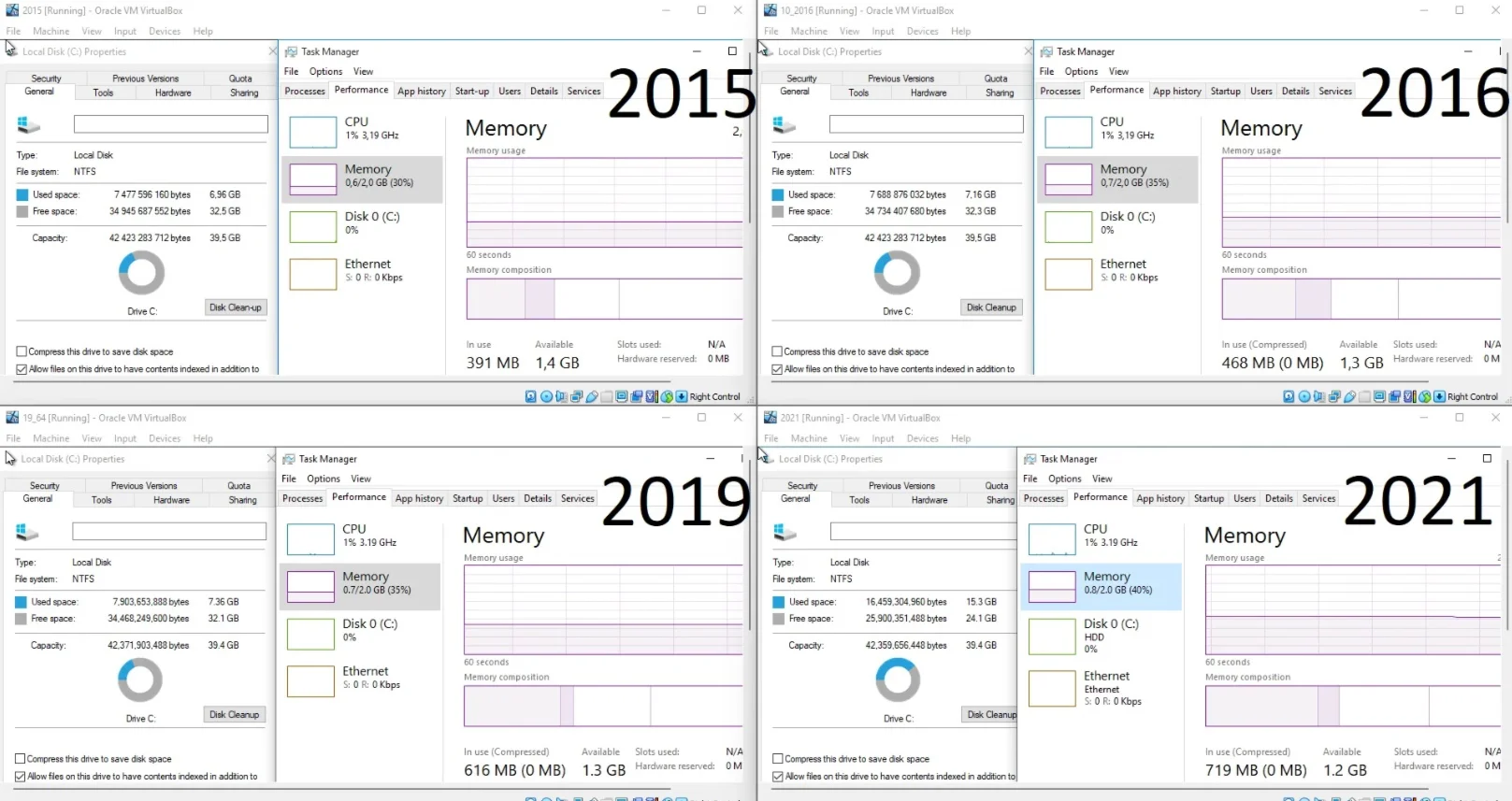Click mouse integration indicator in 10_2016 VM status bar
Image resolution: width=1512 pixels, height=801 pixels.
point(1425,396)
